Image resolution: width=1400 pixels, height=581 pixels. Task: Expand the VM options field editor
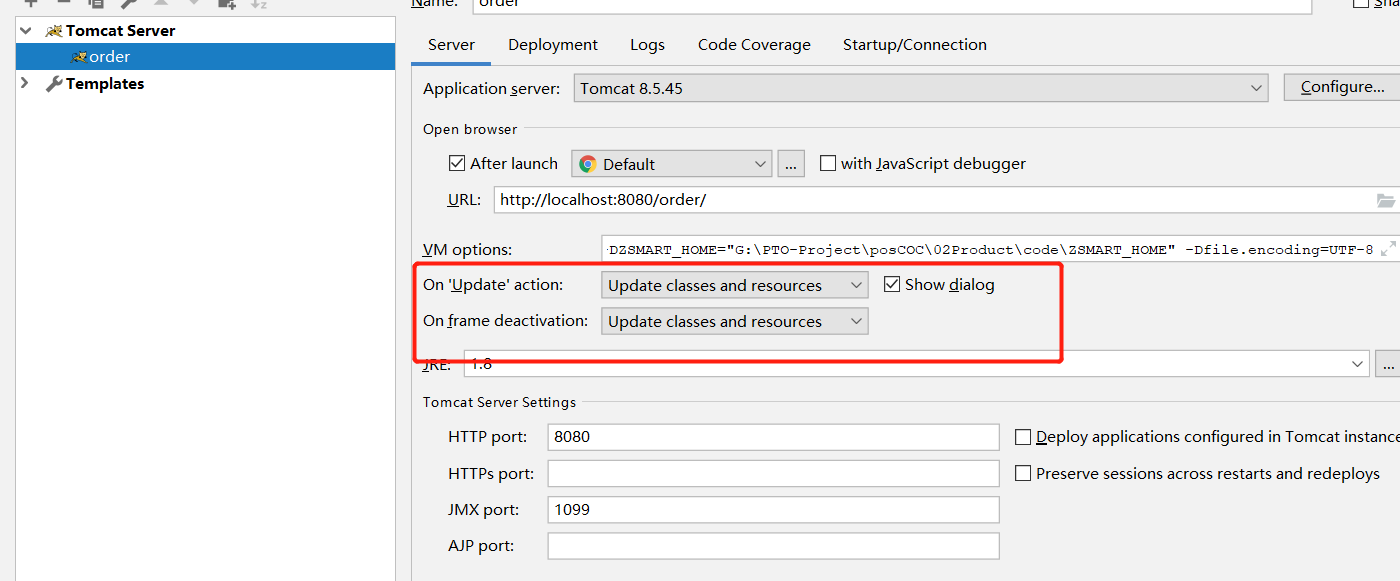pos(1387,249)
